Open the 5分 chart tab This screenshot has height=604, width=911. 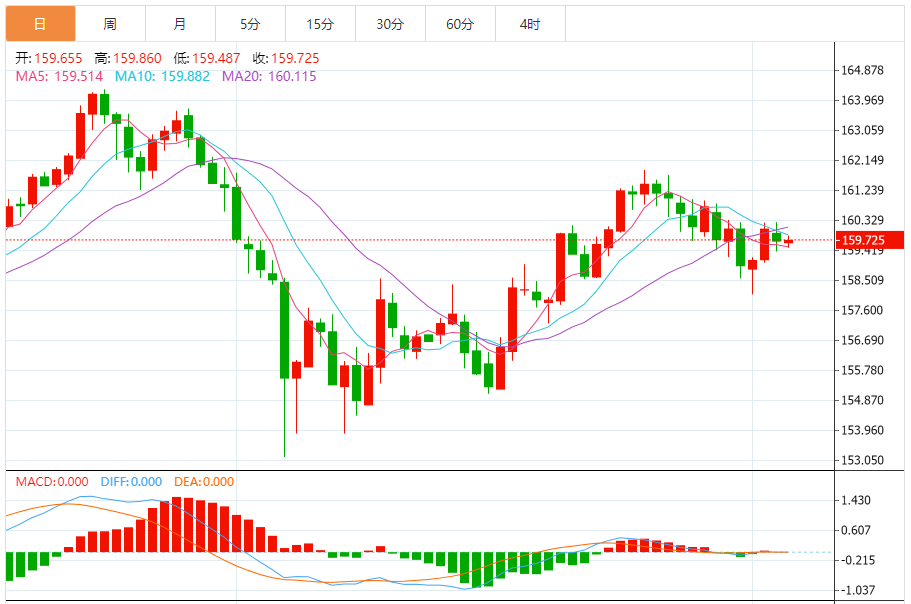pyautogui.click(x=250, y=24)
